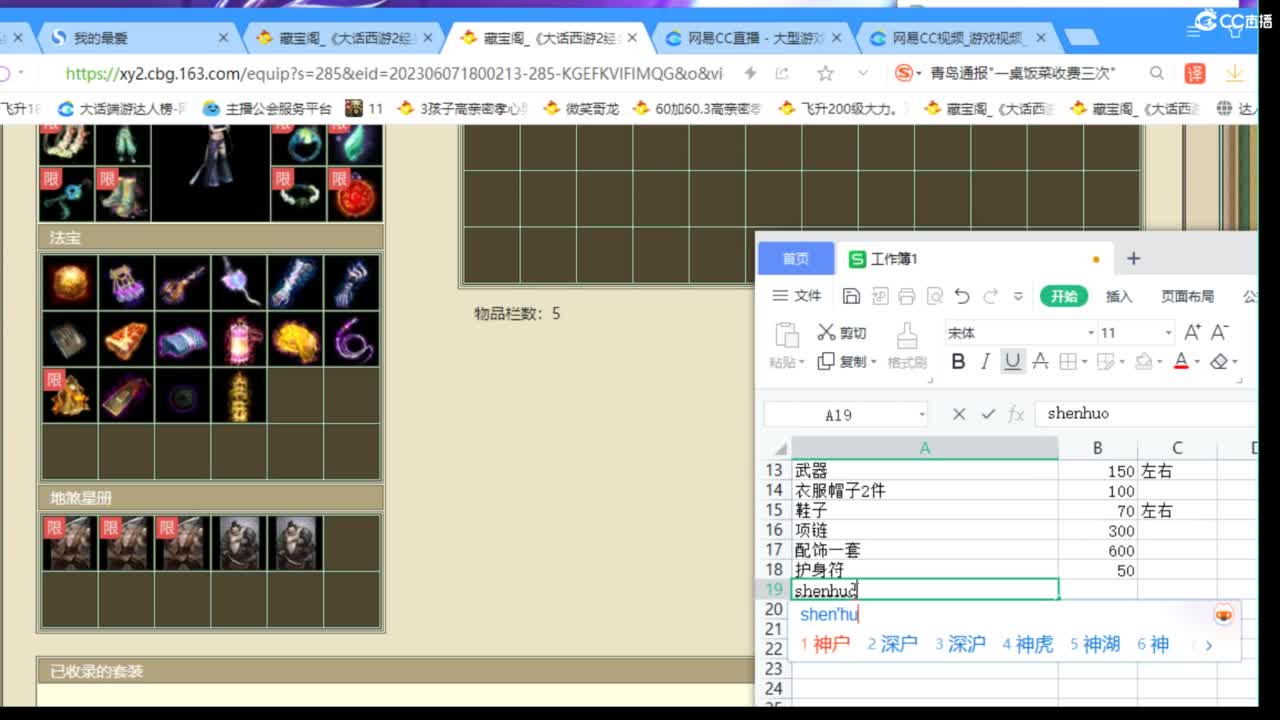
Task: Open 大话端游达人榜 bookmark
Action: [123, 108]
